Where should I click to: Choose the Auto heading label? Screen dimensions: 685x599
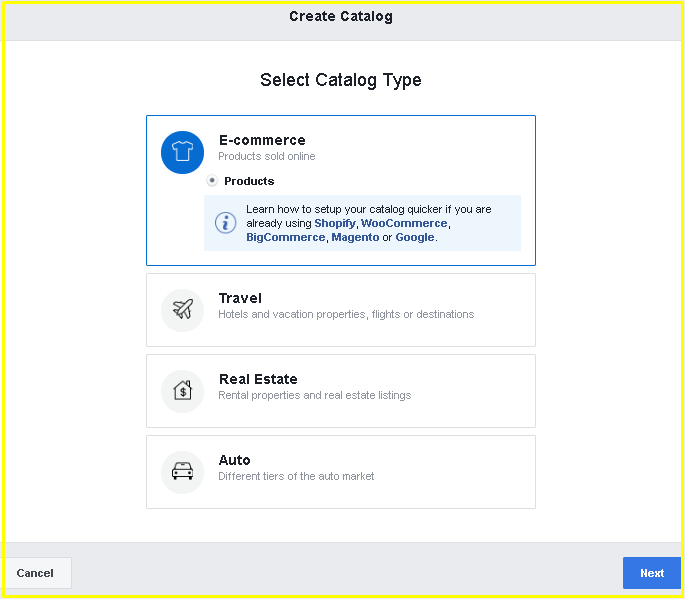(234, 460)
